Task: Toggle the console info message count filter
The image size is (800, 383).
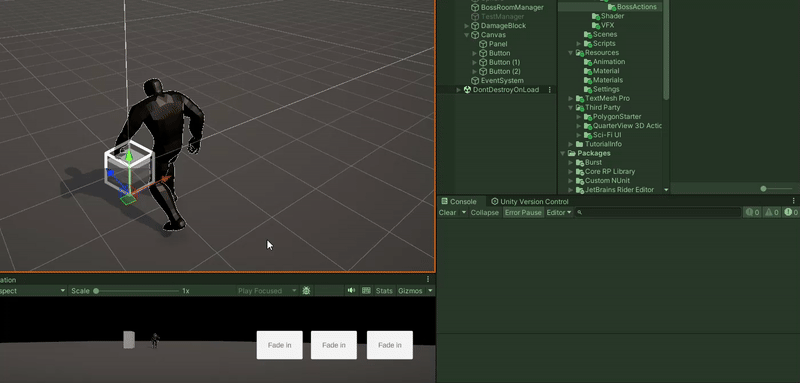Action: [752, 213]
